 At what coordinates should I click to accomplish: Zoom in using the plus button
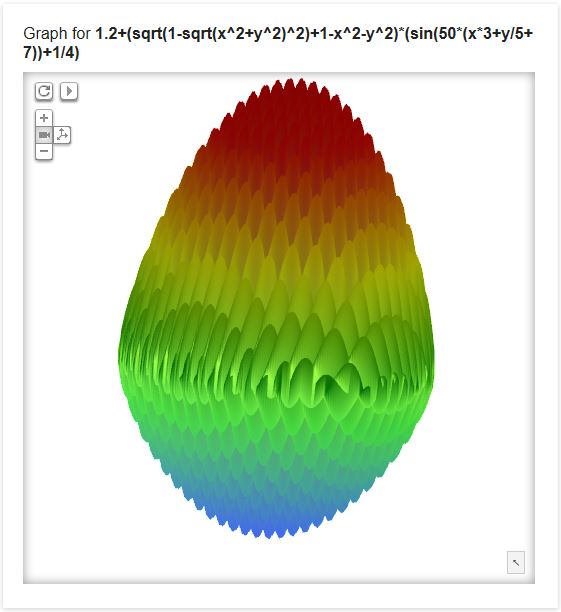click(44, 118)
